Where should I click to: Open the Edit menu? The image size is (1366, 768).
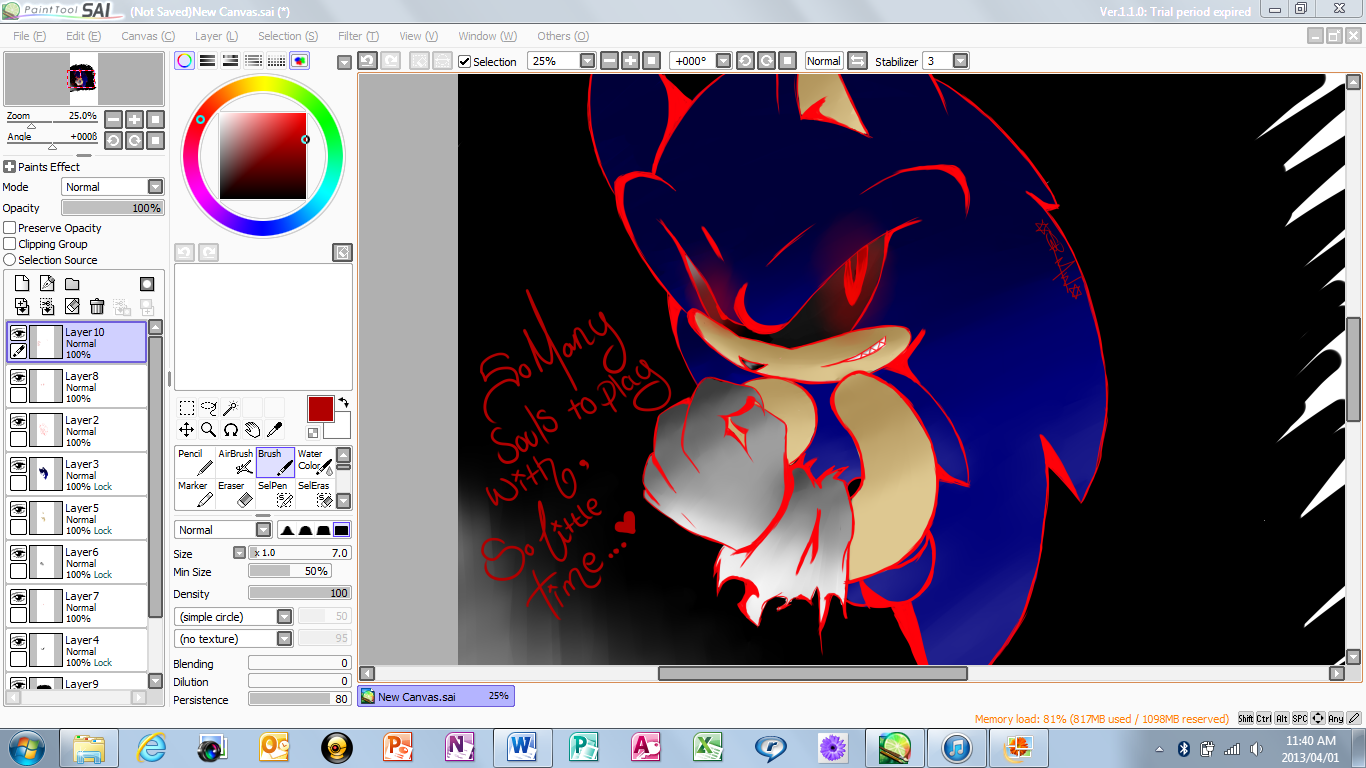point(83,36)
